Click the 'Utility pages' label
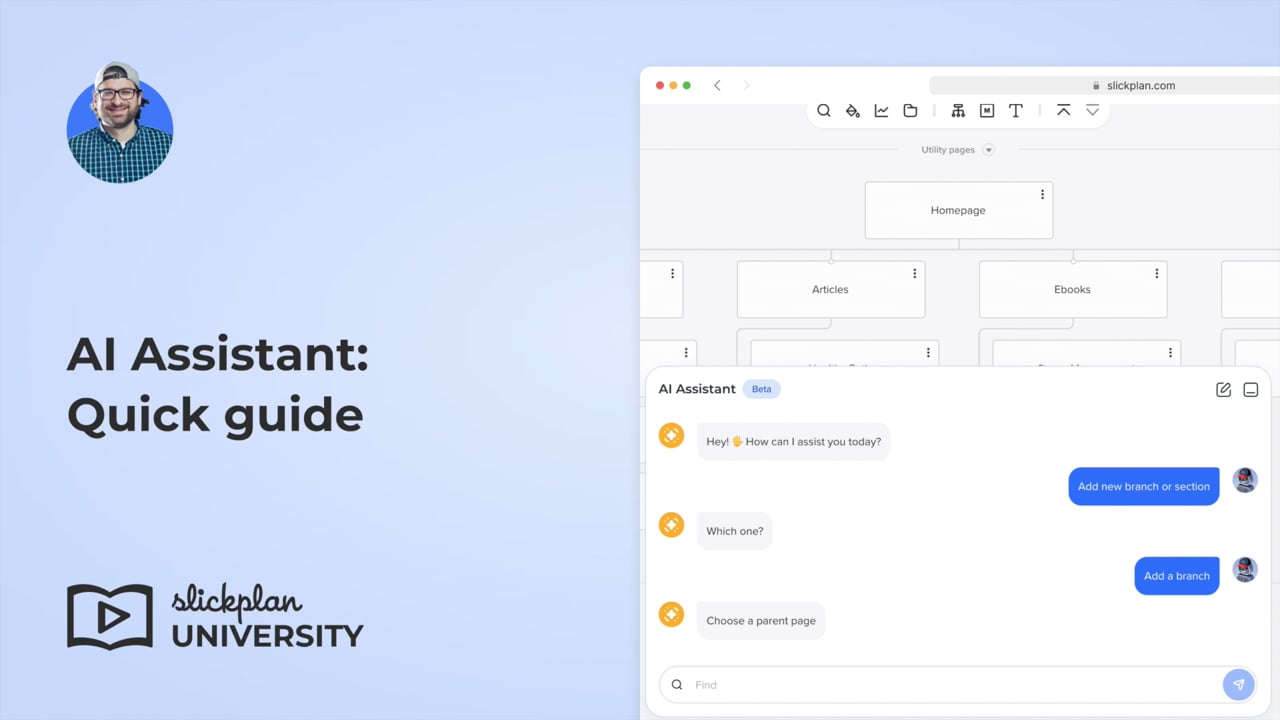Image resolution: width=1280 pixels, height=720 pixels. point(948,150)
